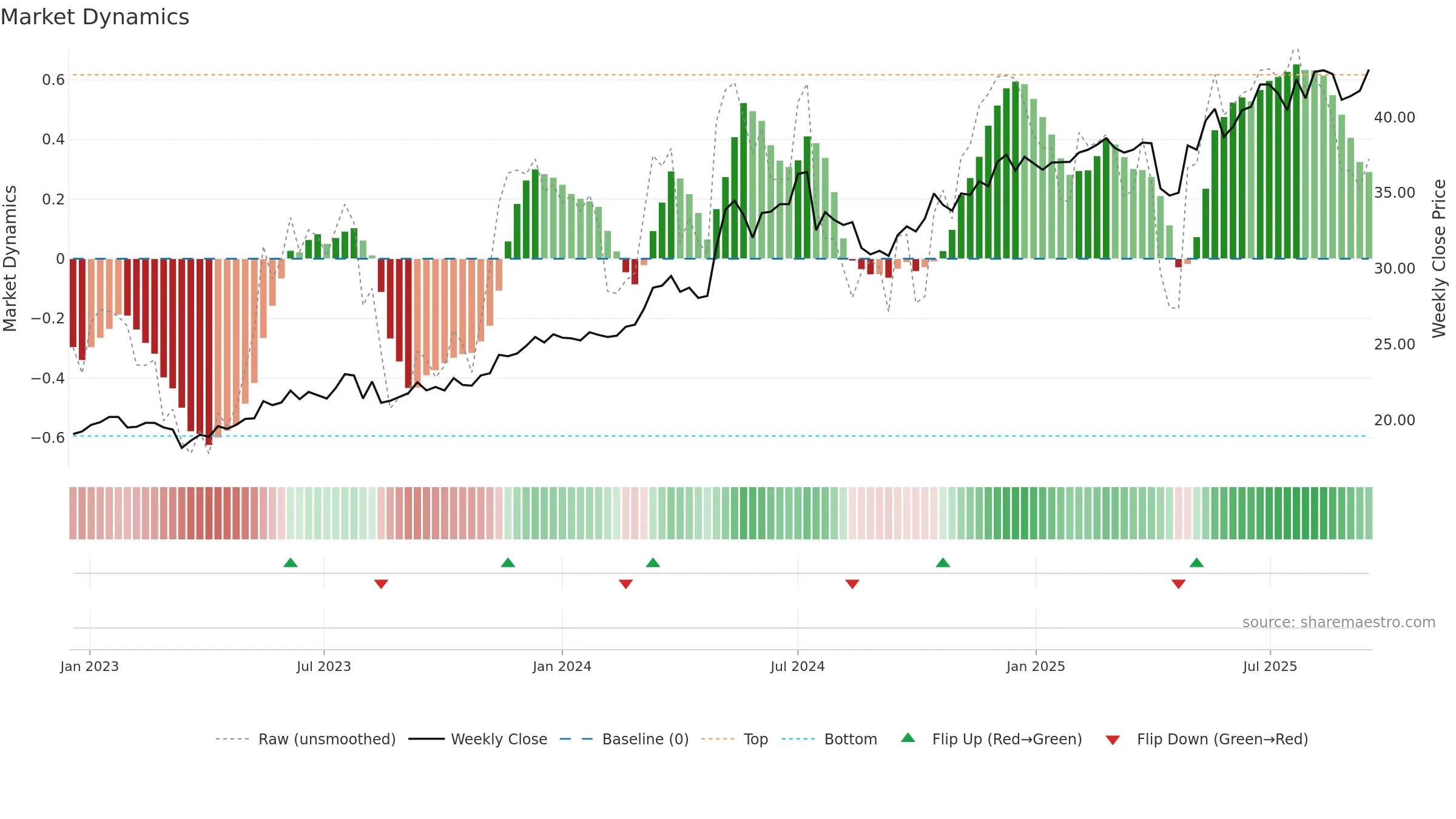Click the Raw (unsmoothed) legend entry
The height and width of the screenshot is (819, 1456).
coord(305,739)
